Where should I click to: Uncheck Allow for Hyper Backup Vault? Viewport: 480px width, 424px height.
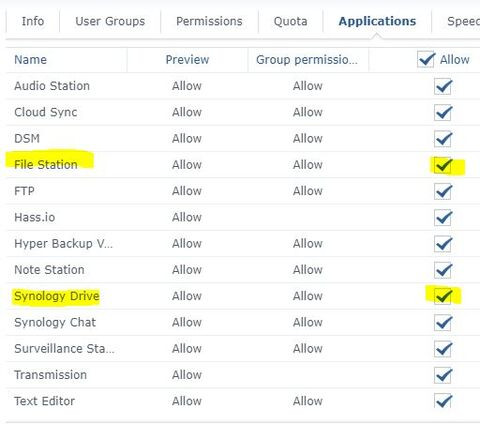tap(443, 244)
